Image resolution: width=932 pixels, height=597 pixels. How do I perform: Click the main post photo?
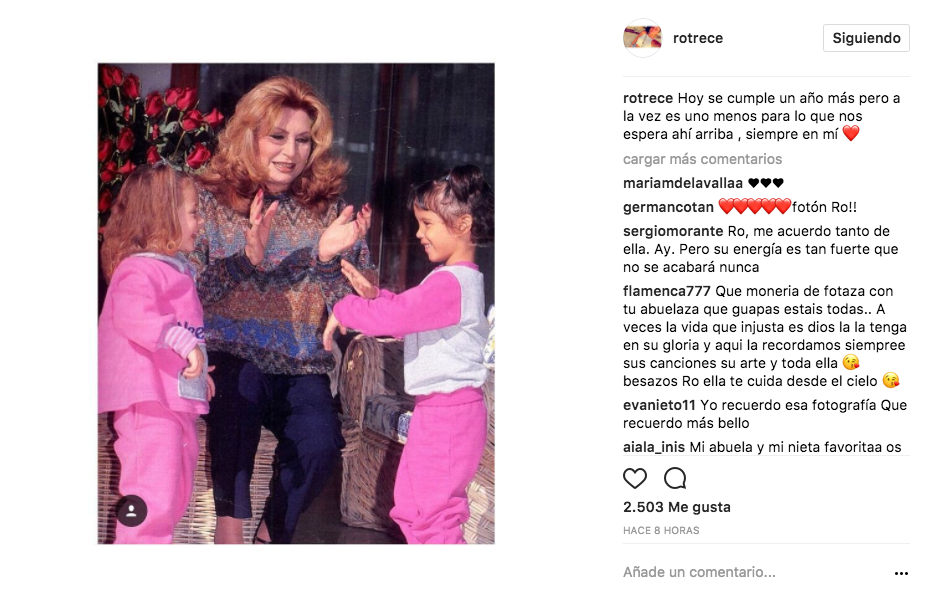(x=296, y=303)
